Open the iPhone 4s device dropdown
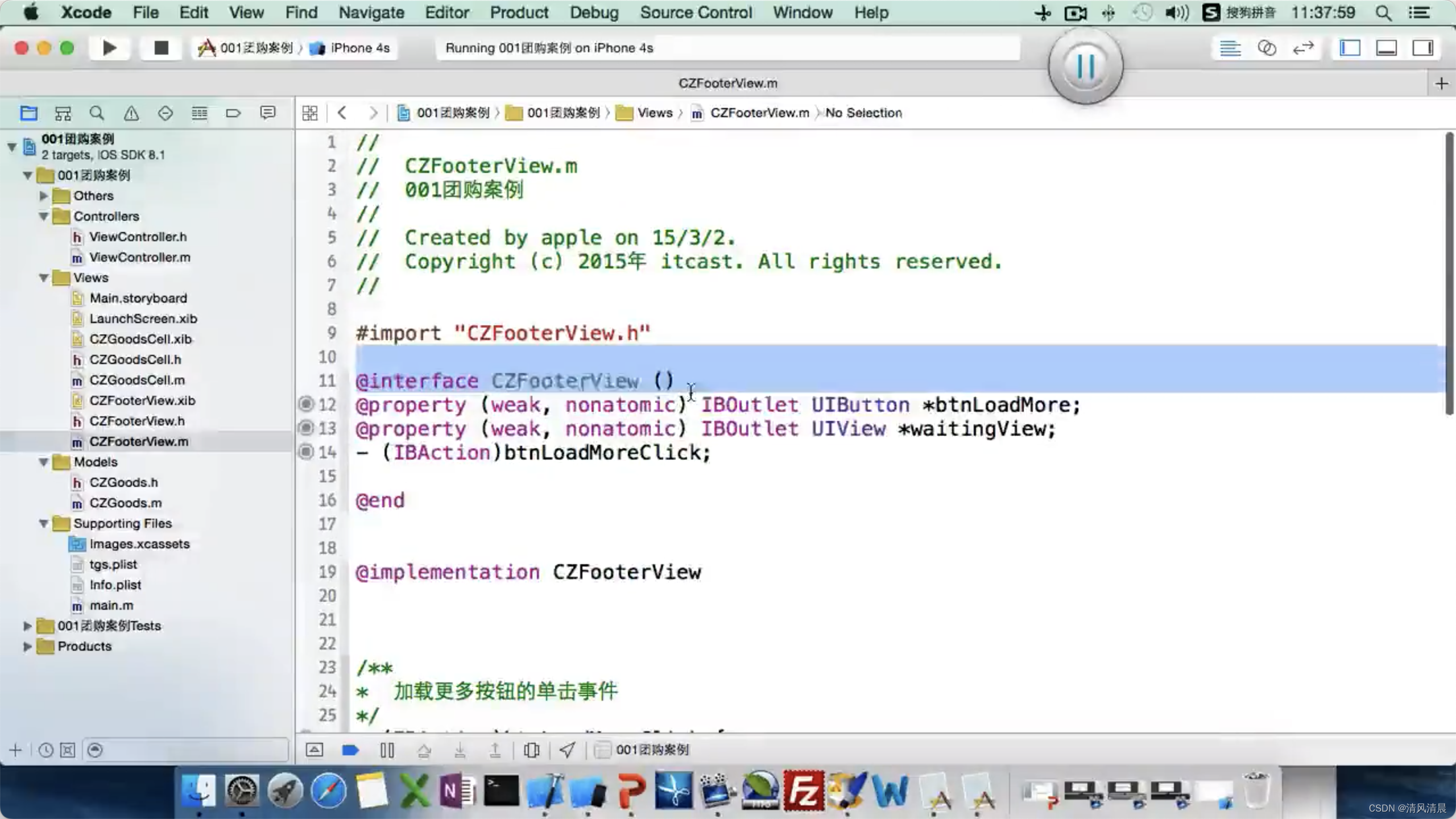Image resolution: width=1456 pixels, height=819 pixels. pyautogui.click(x=350, y=48)
